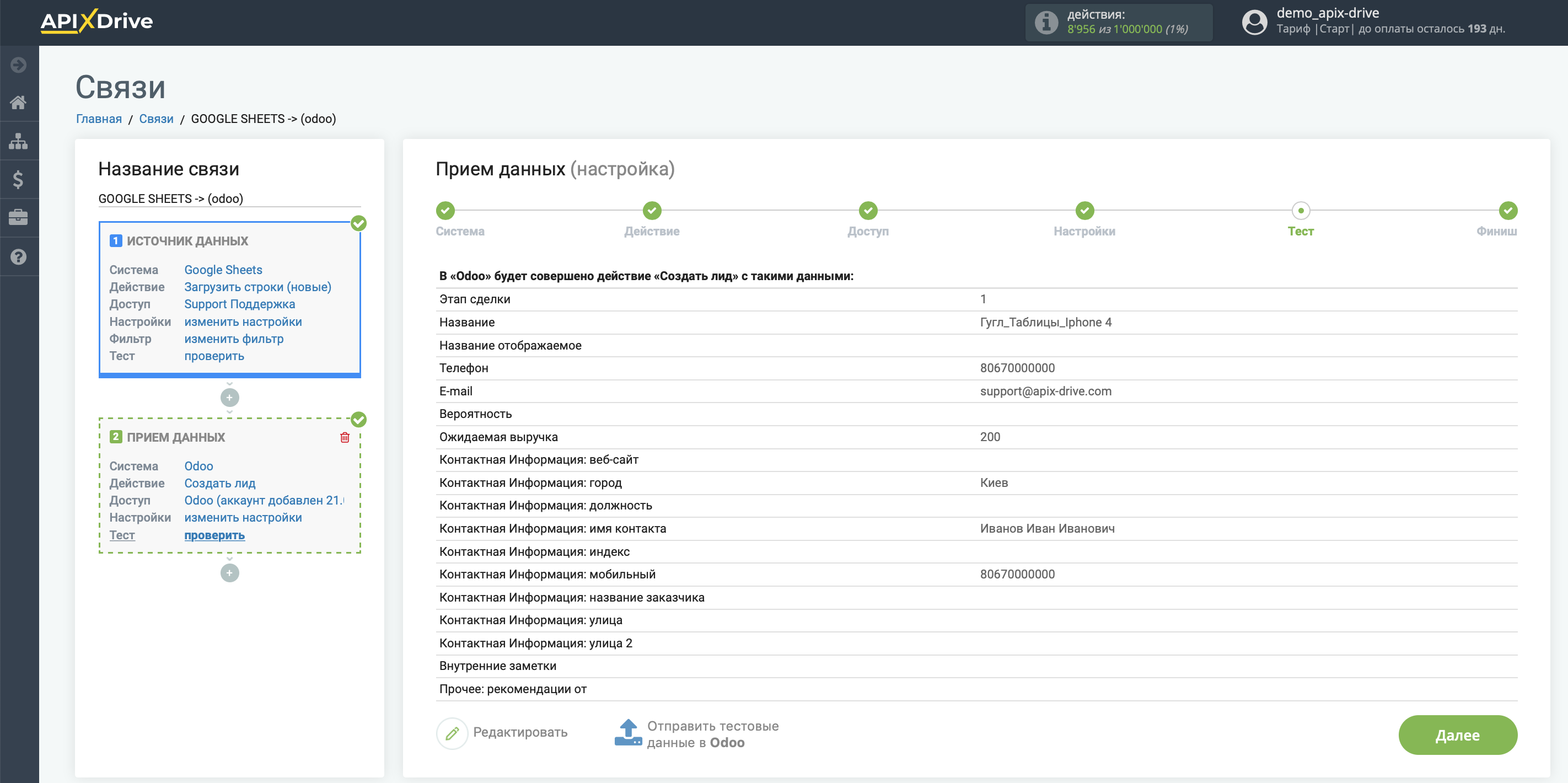Click the upload icon for sending test data
This screenshot has width=1568, height=783.
click(x=627, y=733)
